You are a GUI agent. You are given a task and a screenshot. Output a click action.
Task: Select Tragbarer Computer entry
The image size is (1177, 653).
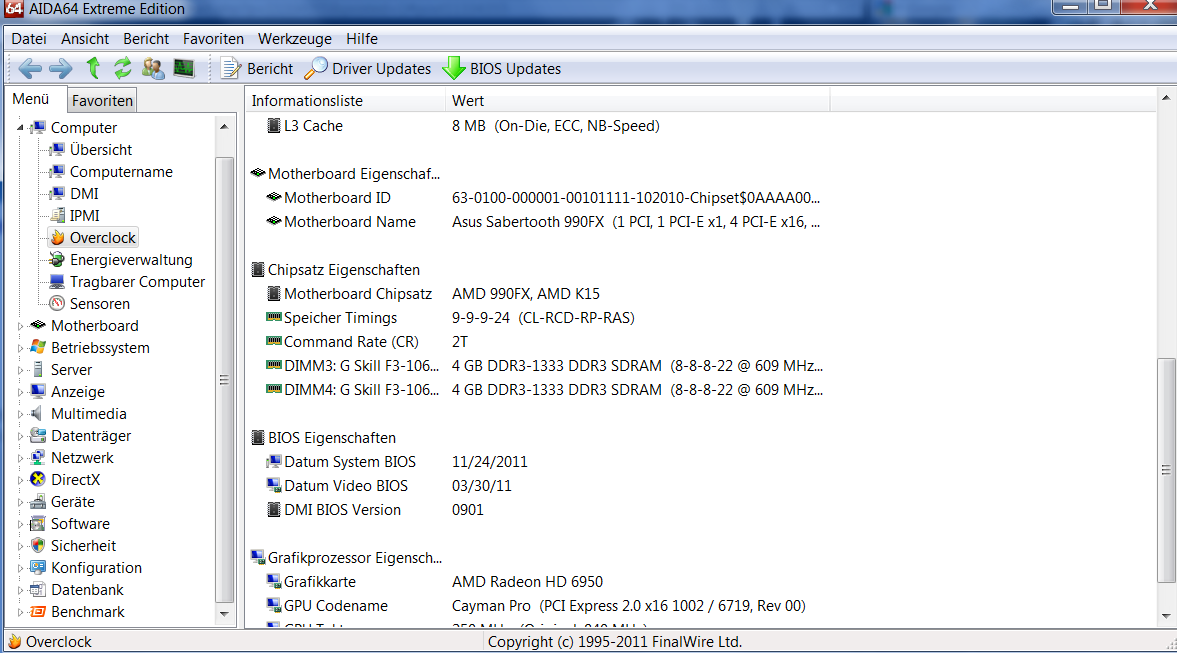pos(137,281)
